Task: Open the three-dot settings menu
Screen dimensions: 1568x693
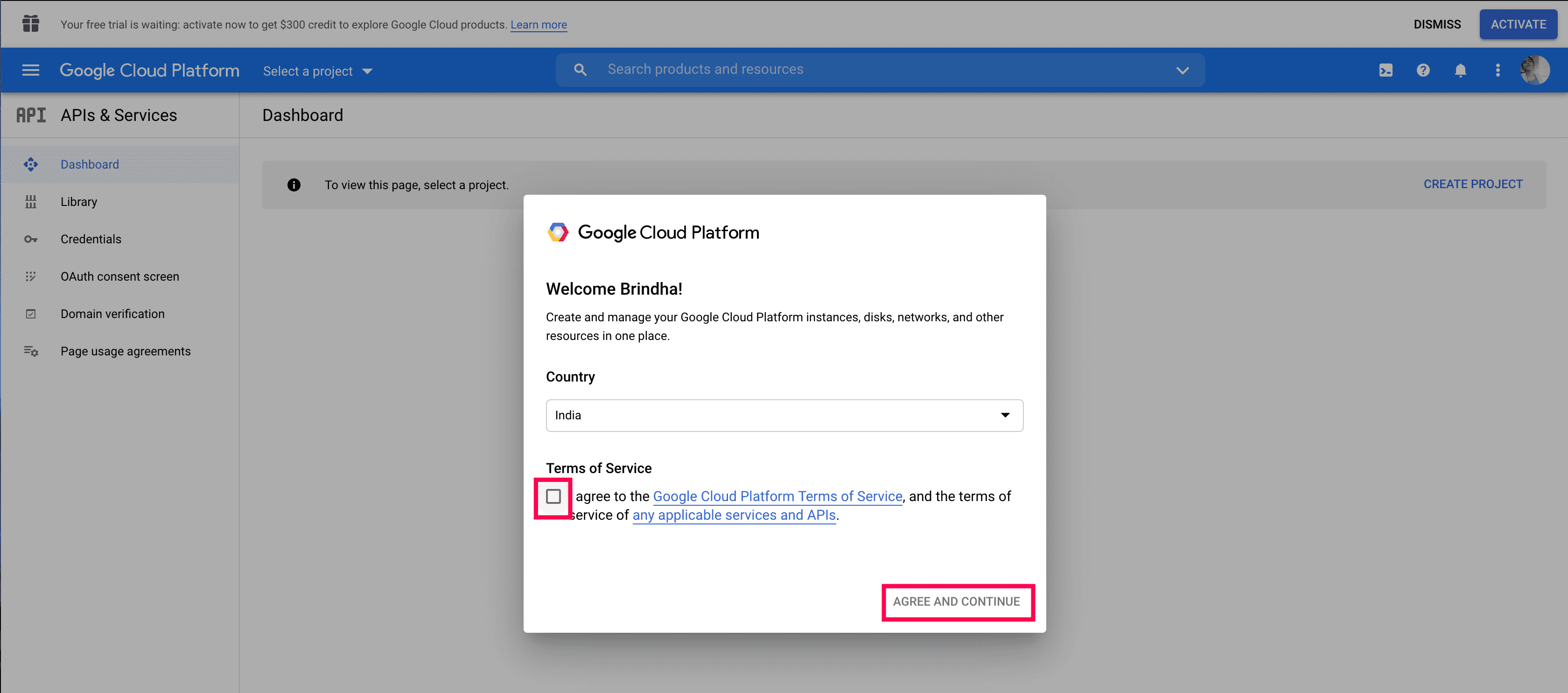Action: point(1498,70)
